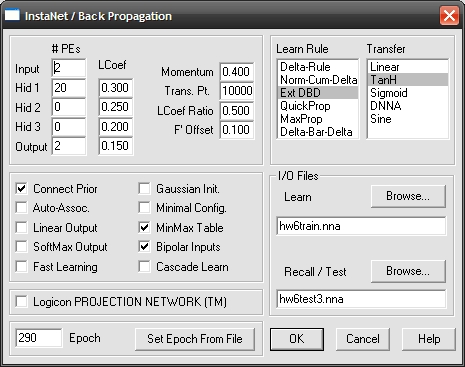
Task: Select QuickProp in Learn Rule list
Action: [318, 106]
